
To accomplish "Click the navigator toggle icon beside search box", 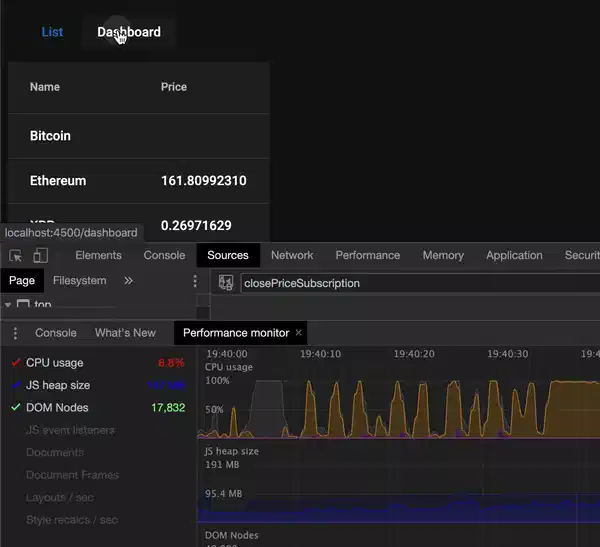I will click(226, 283).
